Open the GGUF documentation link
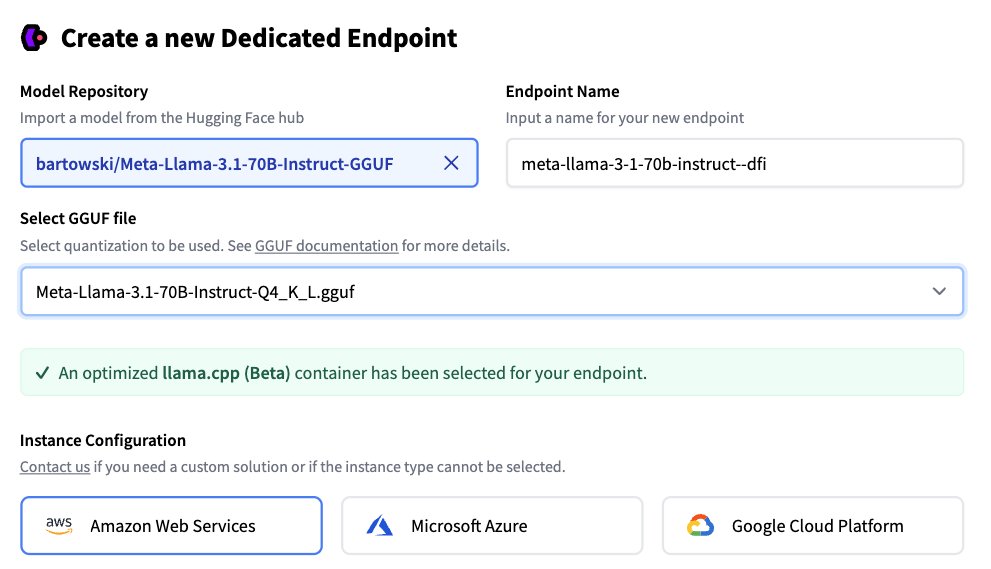 point(327,246)
